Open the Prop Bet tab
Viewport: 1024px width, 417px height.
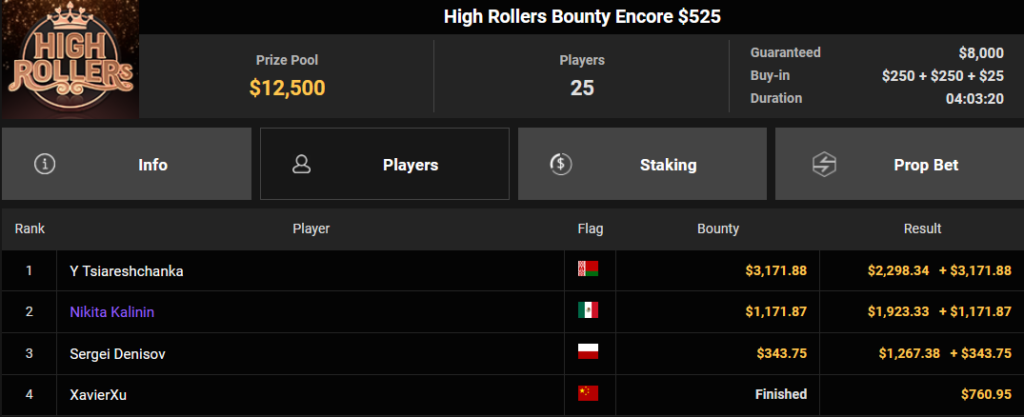[x=899, y=164]
